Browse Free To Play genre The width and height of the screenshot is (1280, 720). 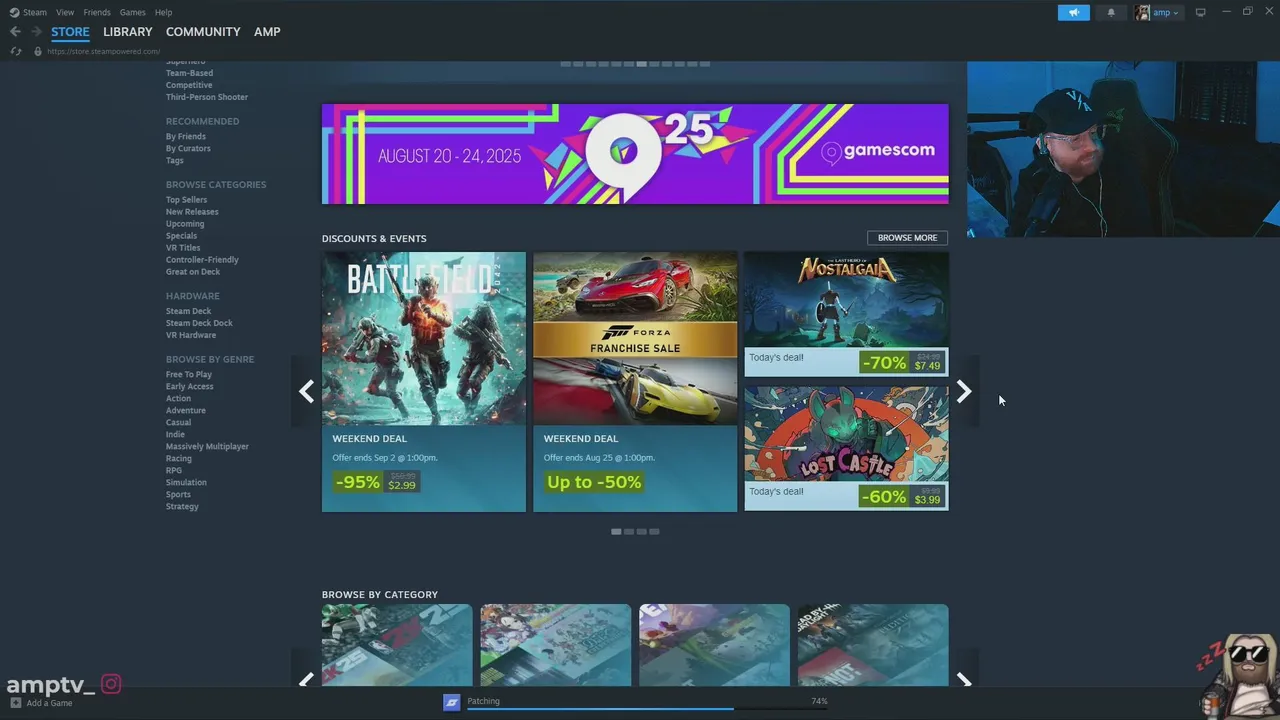pos(189,375)
